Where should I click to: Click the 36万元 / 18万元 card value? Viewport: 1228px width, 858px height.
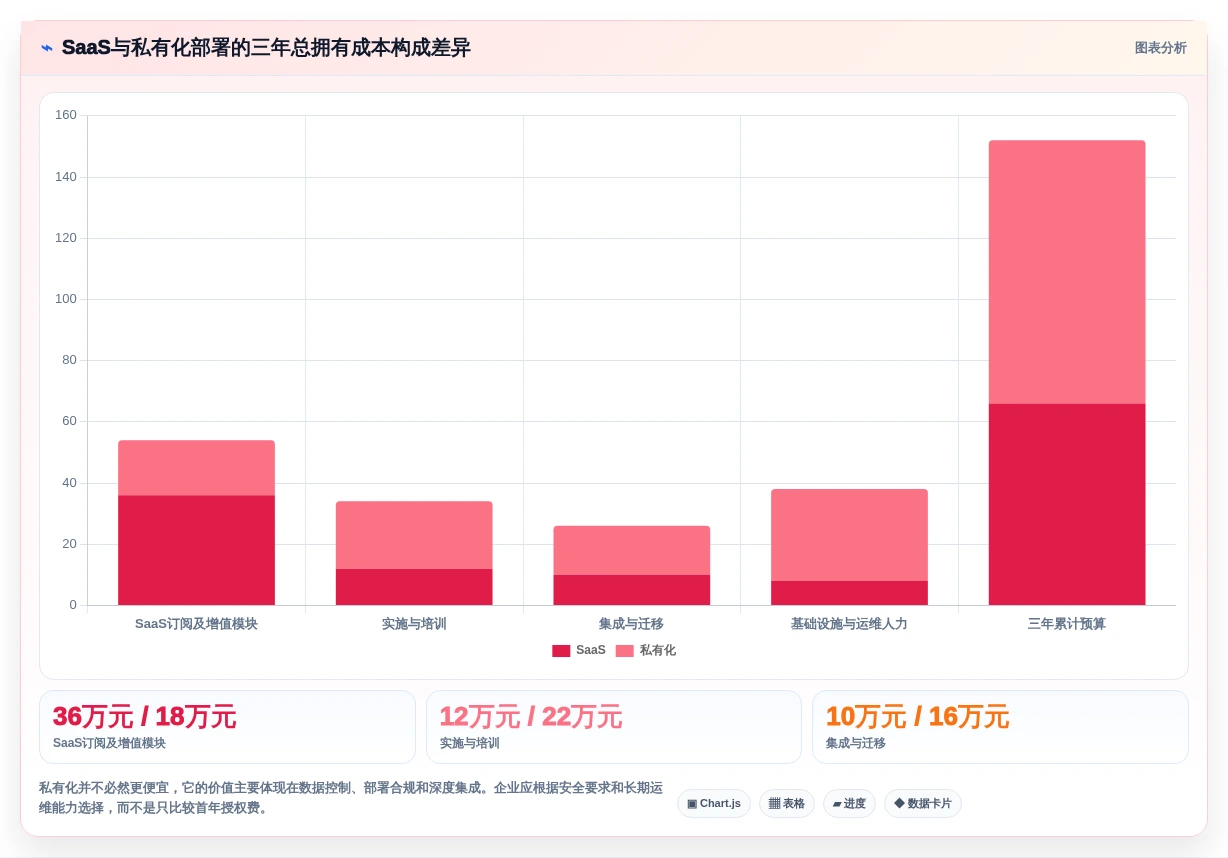[144, 717]
